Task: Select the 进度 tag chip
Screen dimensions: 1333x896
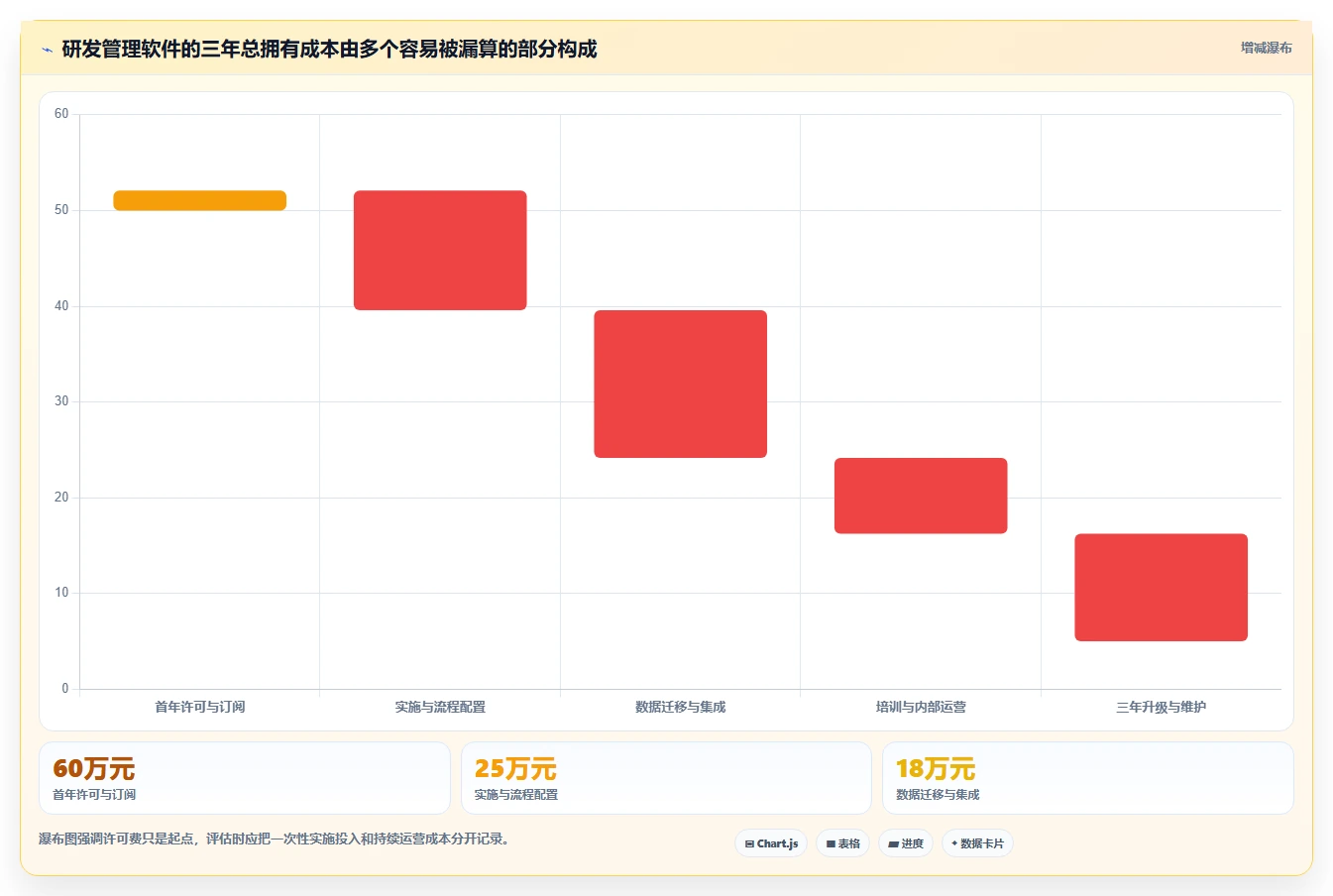Action: click(x=906, y=843)
